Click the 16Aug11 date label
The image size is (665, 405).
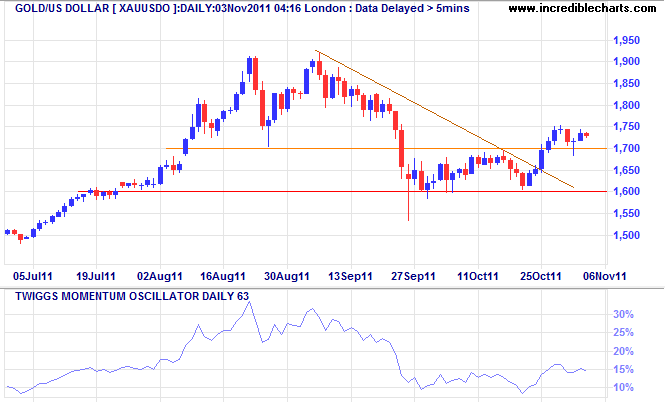click(223, 277)
